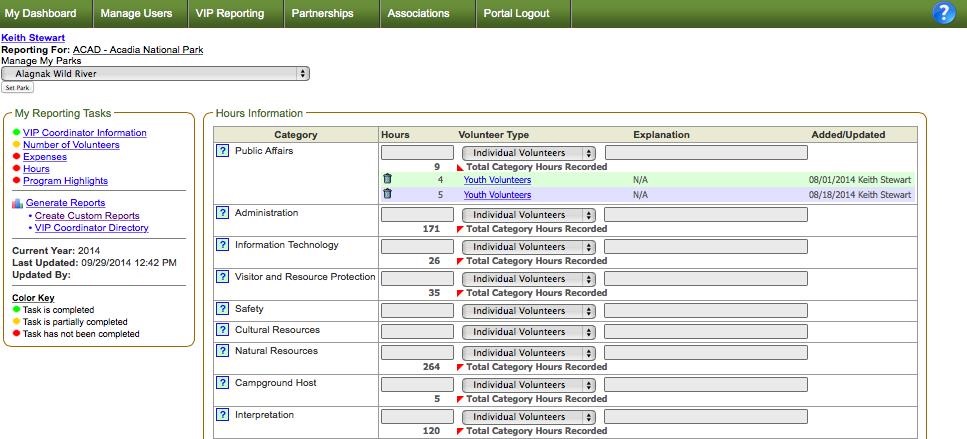Viewport: 967px width, 439px height.
Task: Click the Generate Reports chart icon
Action: 17,203
